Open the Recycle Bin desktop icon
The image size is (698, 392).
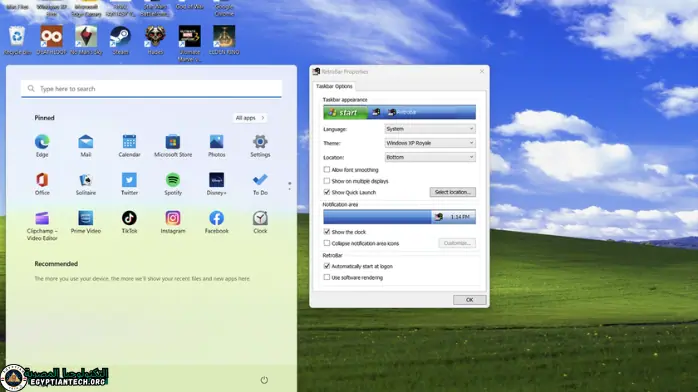click(x=17, y=40)
